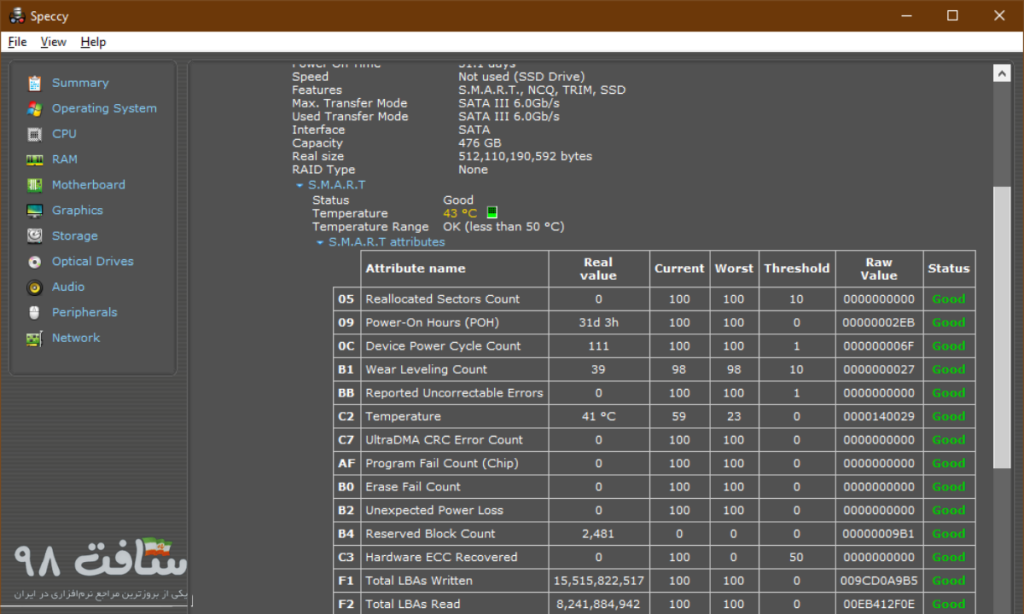Screen dimensions: 1024x614
Task: Click the Audio speaker icon
Action: click(35, 287)
